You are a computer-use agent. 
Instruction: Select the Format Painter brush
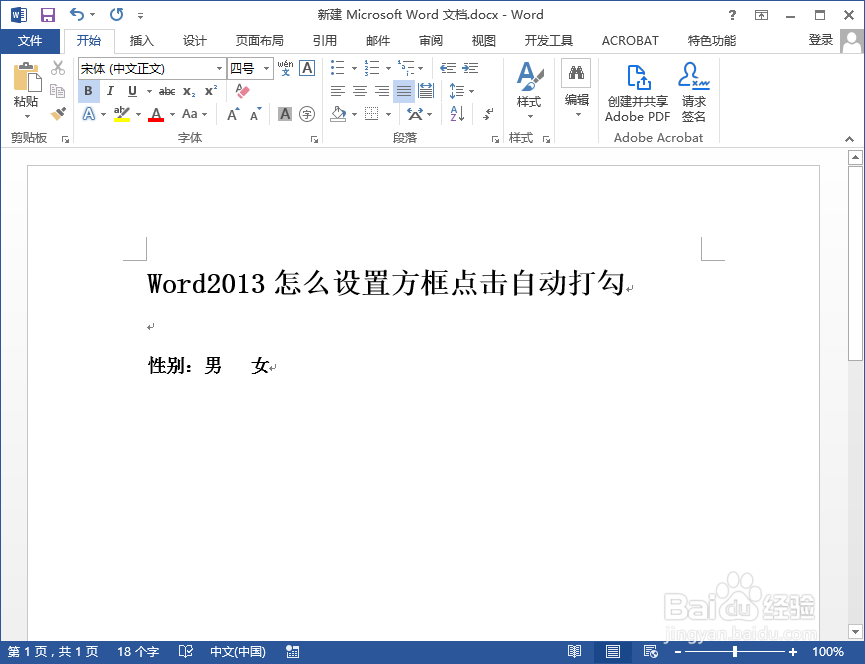click(58, 113)
